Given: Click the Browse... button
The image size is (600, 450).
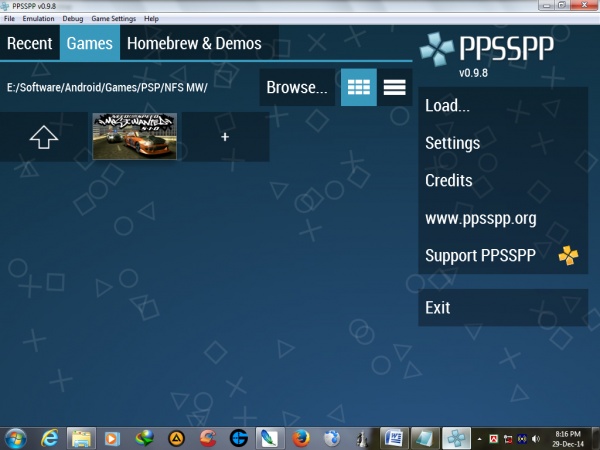Looking at the screenshot, I should click(297, 87).
